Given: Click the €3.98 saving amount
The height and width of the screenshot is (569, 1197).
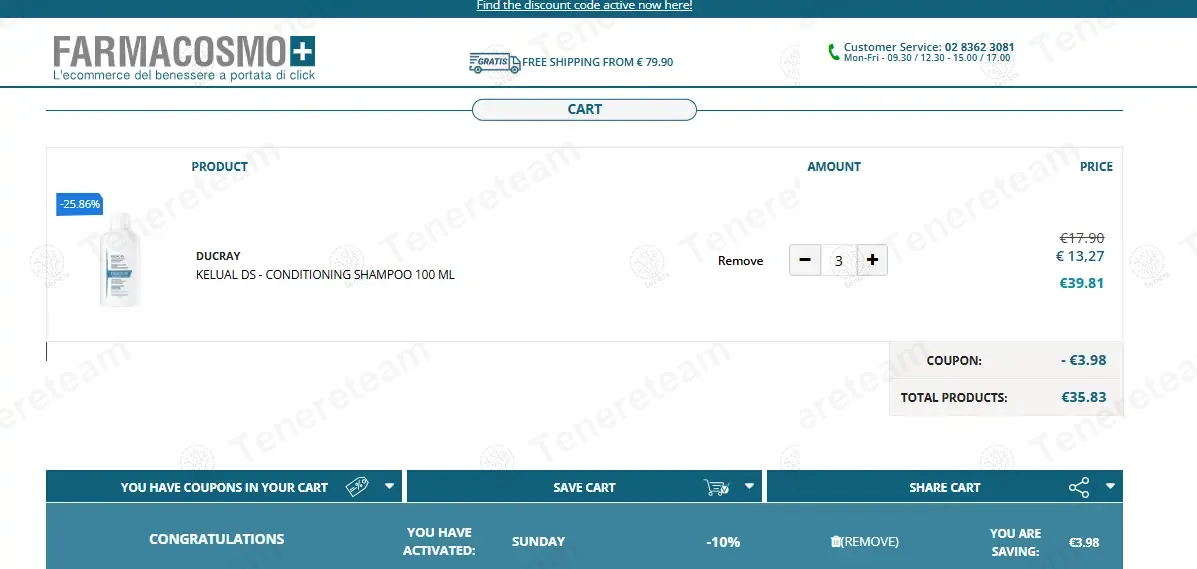Looking at the screenshot, I should click(x=1084, y=542).
